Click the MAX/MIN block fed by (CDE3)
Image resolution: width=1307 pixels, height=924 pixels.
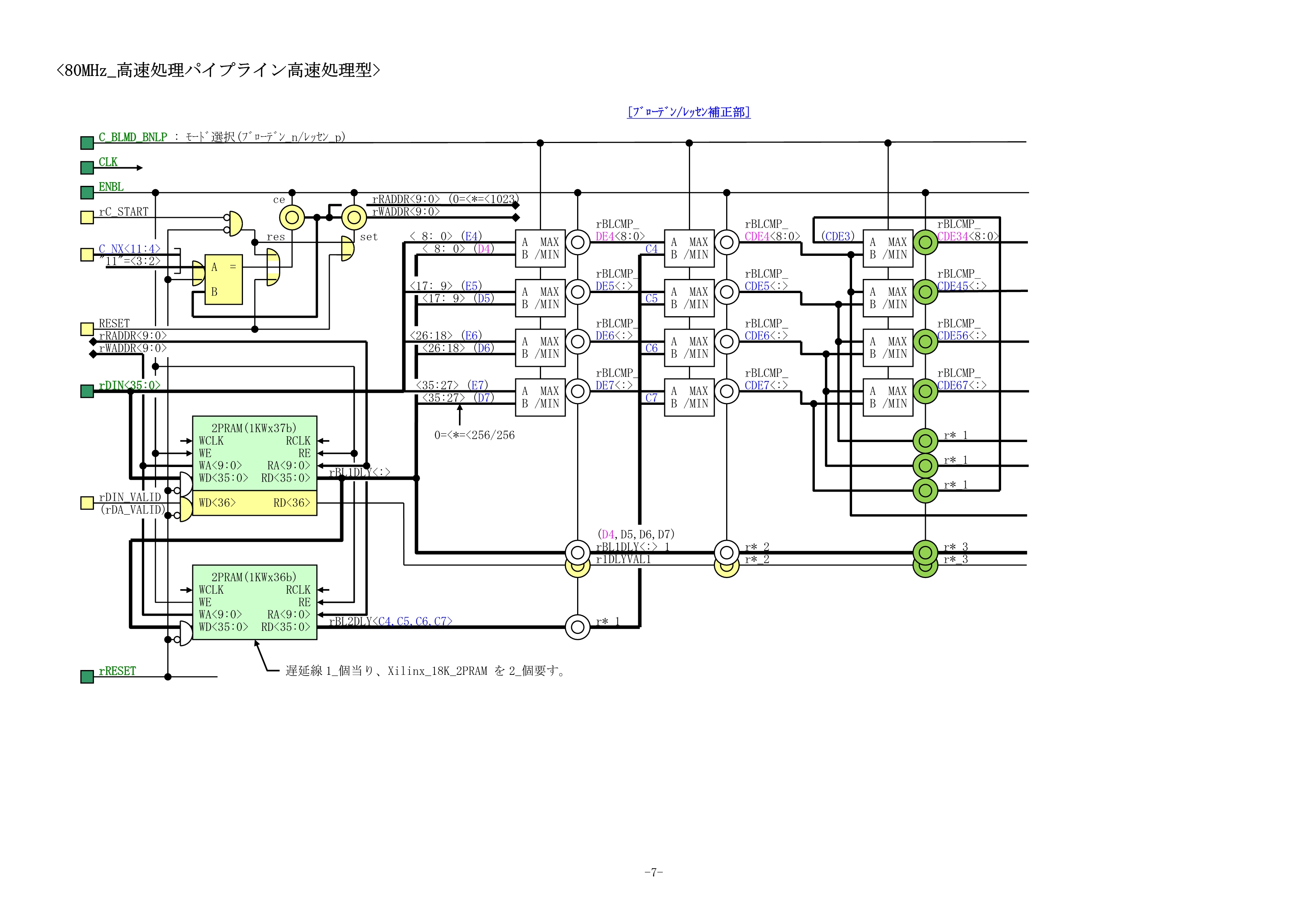point(888,249)
